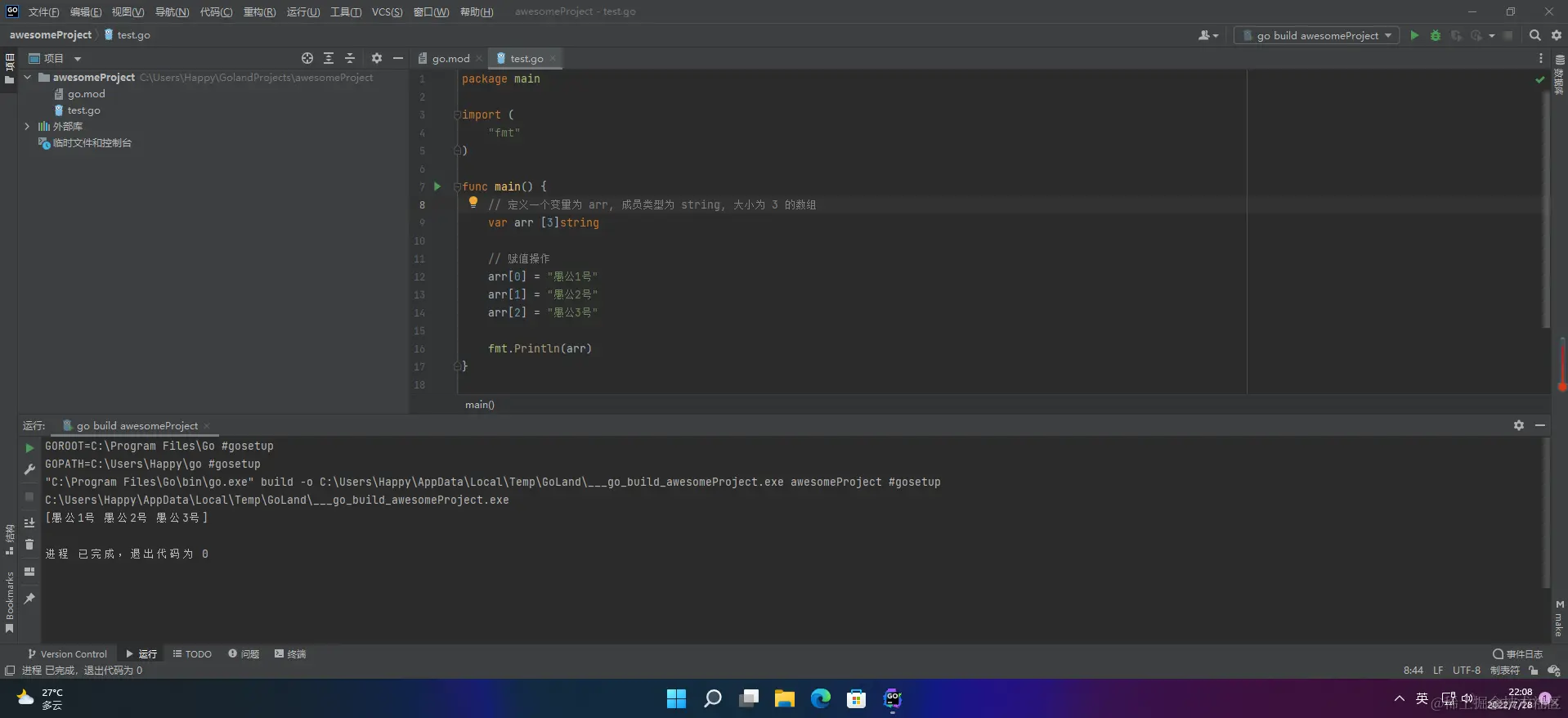Click the run output scrollbar
The width and height of the screenshot is (1568, 718).
(1546, 513)
